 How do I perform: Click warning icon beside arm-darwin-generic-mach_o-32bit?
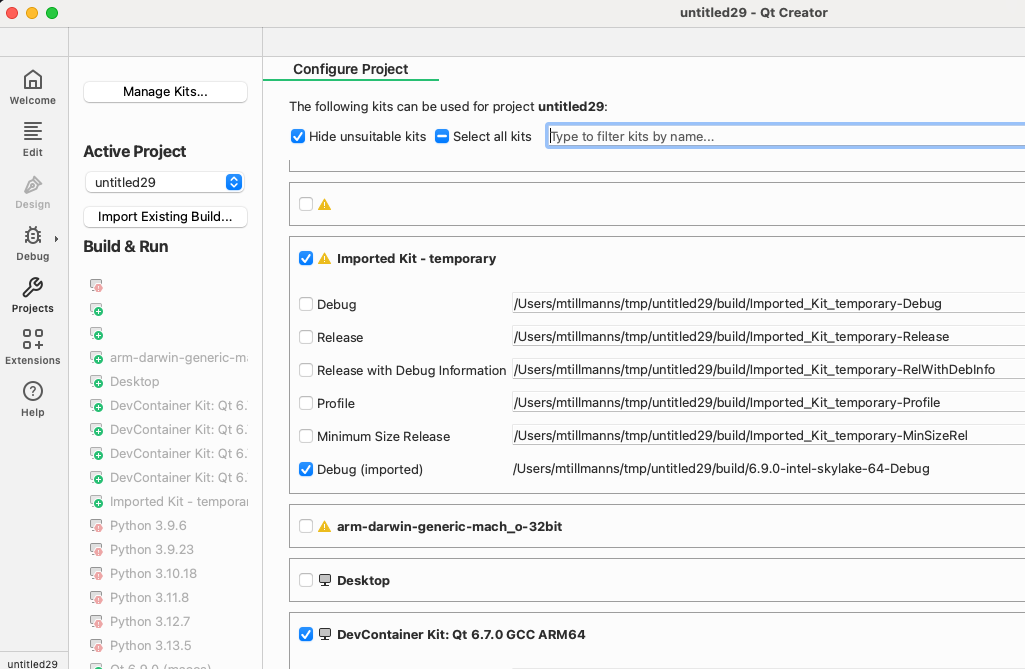[324, 526]
